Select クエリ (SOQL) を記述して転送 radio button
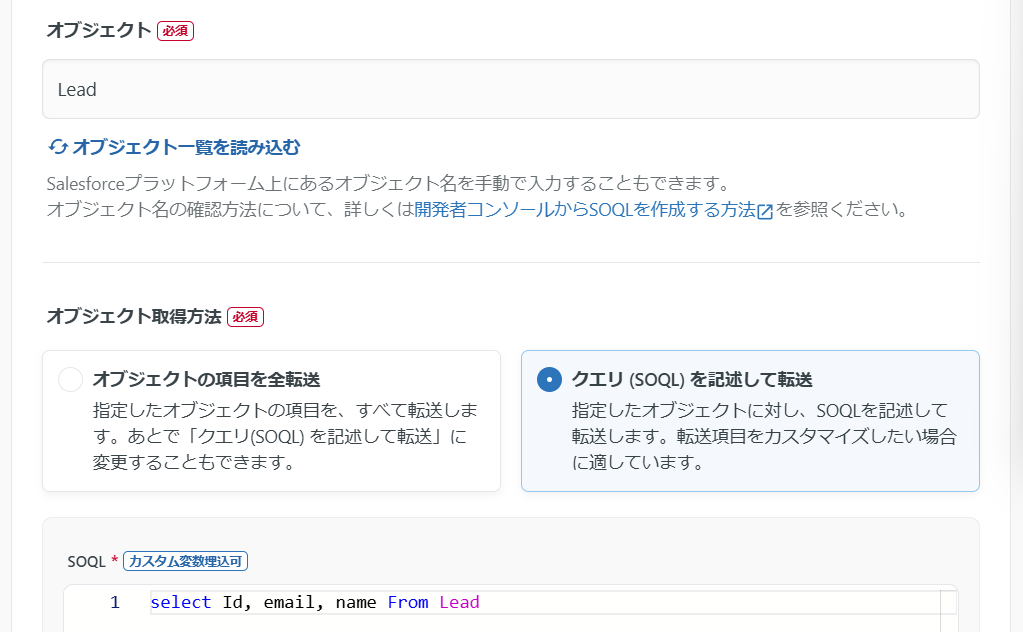The image size is (1023, 632). 549,379
